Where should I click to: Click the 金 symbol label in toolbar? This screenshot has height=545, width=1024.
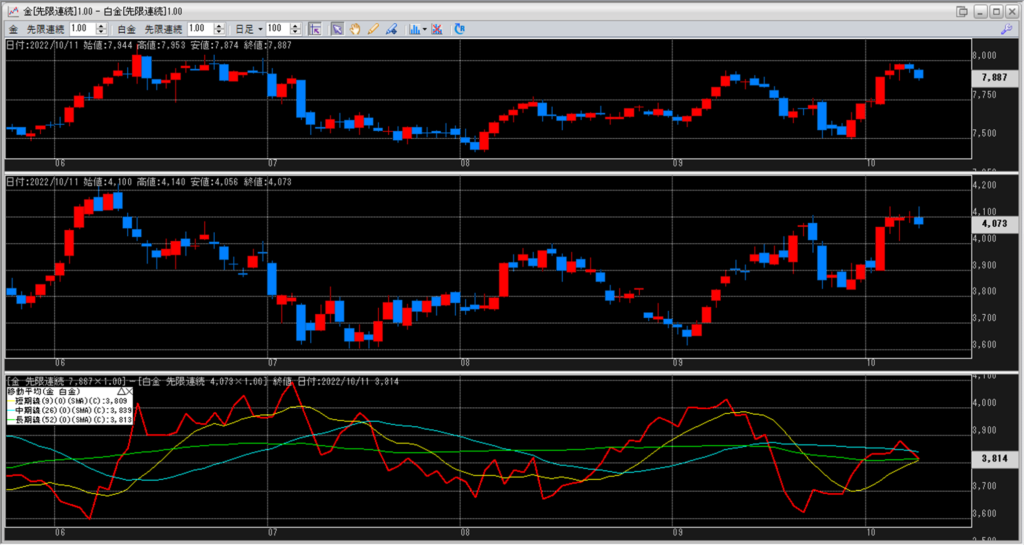[x=12, y=29]
